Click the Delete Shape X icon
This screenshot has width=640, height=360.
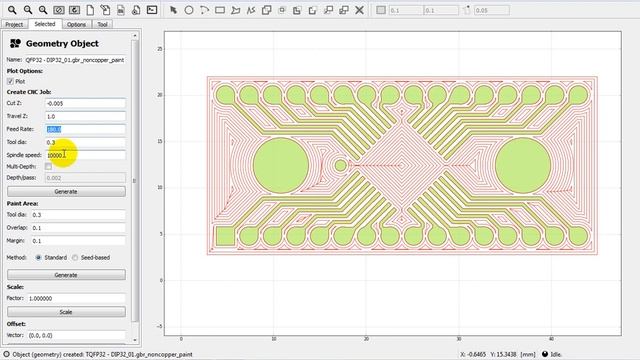pyautogui.click(x=360, y=10)
